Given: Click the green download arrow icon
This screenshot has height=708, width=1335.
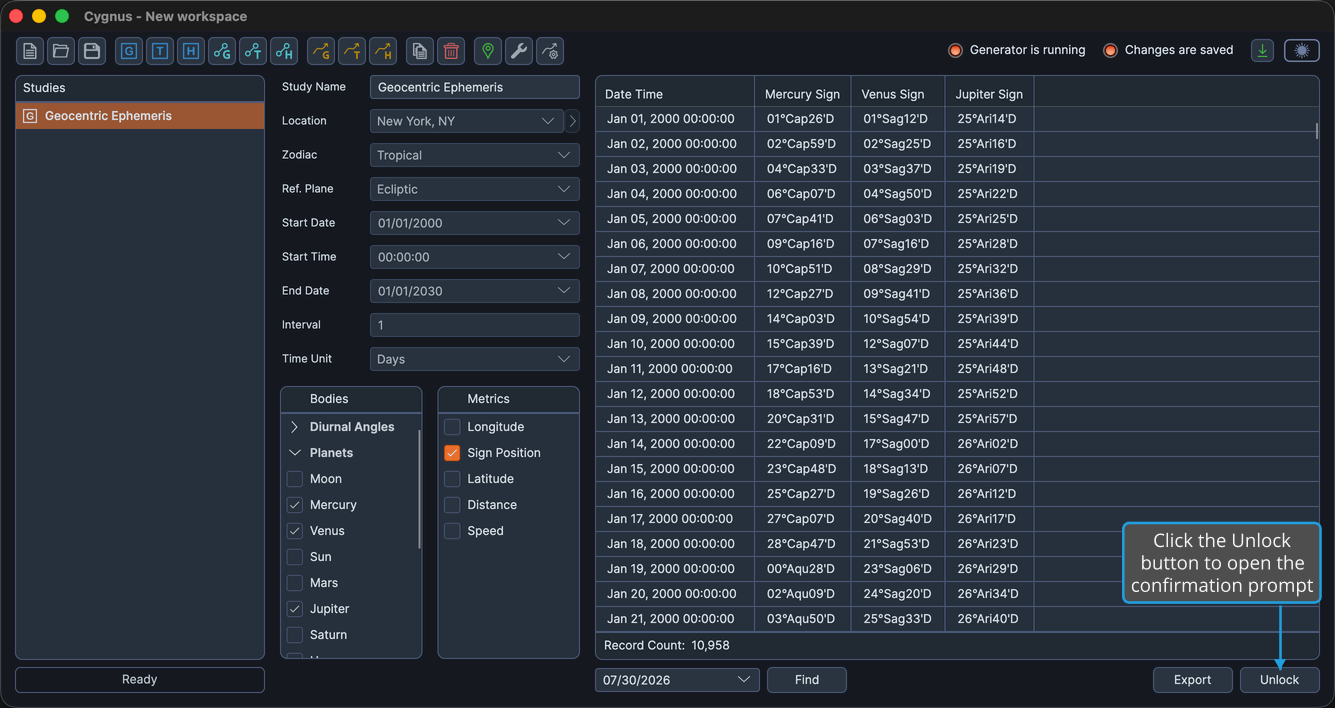Looking at the screenshot, I should pyautogui.click(x=1263, y=50).
